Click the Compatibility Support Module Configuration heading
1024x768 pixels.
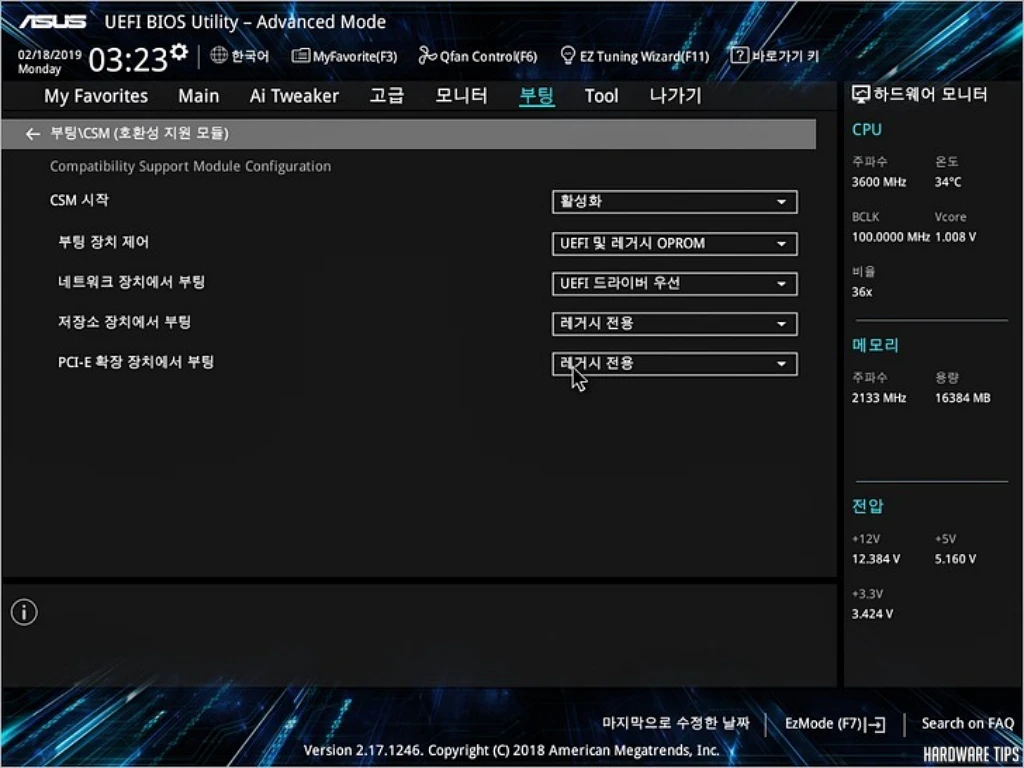click(x=190, y=167)
